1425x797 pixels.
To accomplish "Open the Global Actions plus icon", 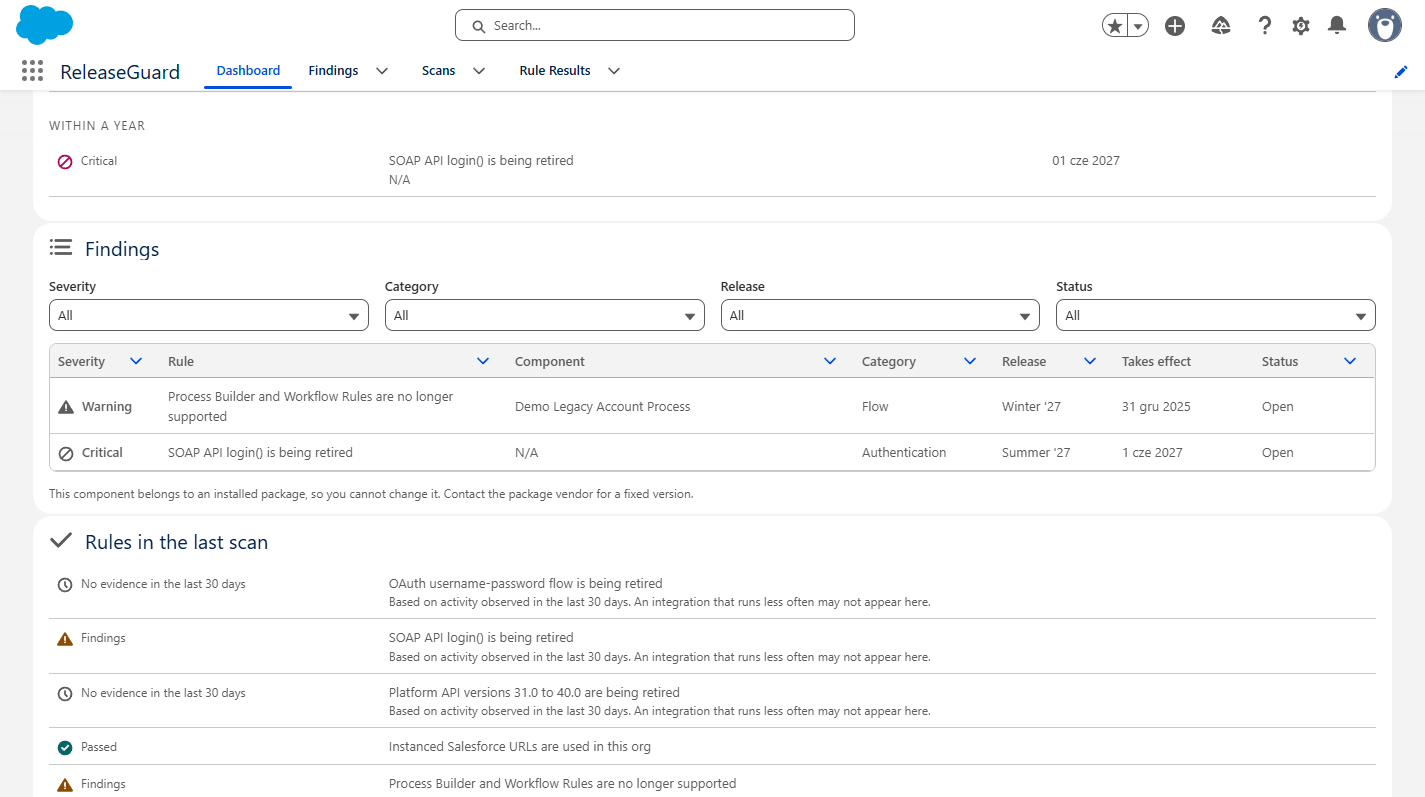I will (1175, 26).
